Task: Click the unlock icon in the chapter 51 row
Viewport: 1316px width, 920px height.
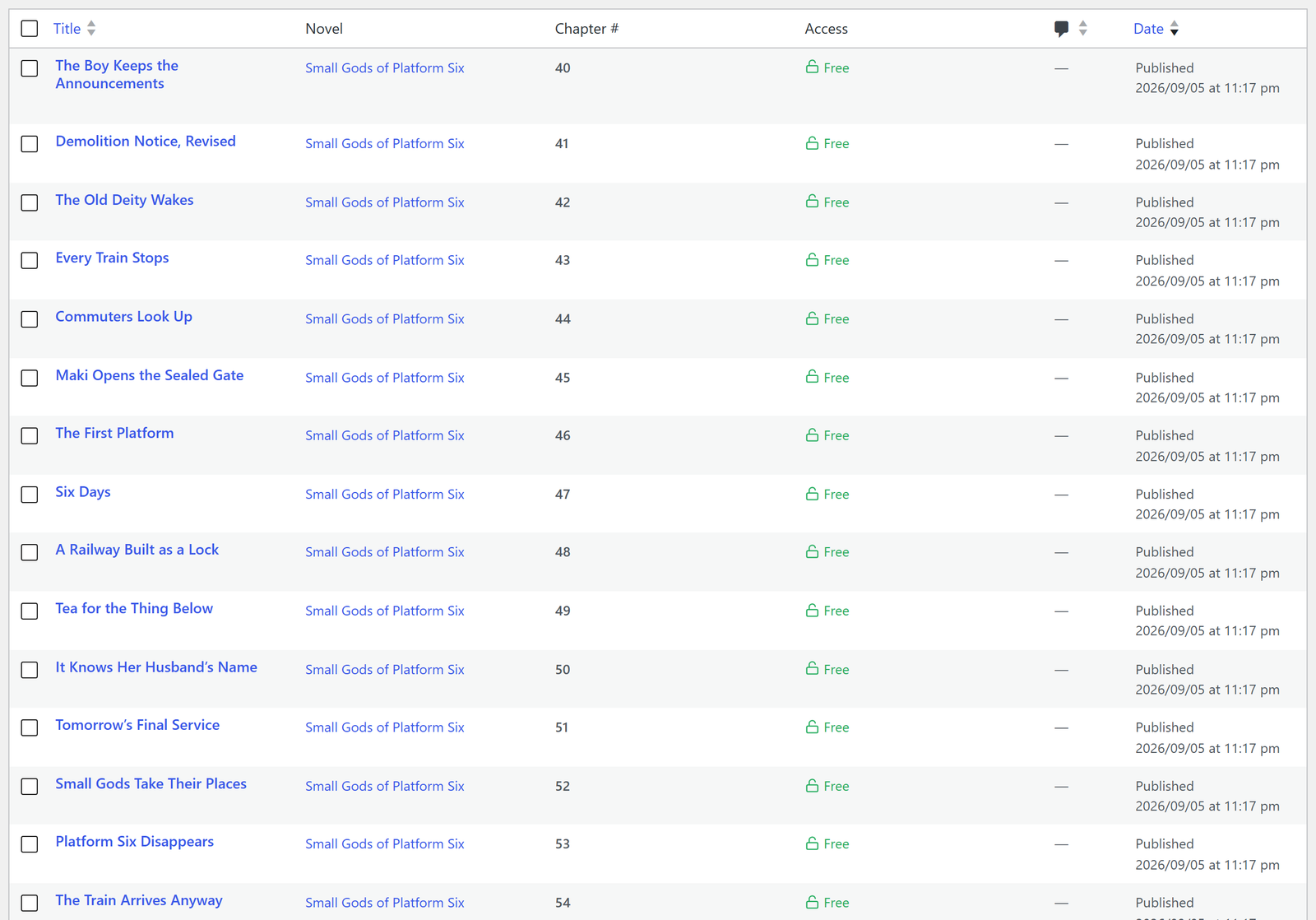Action: (812, 727)
